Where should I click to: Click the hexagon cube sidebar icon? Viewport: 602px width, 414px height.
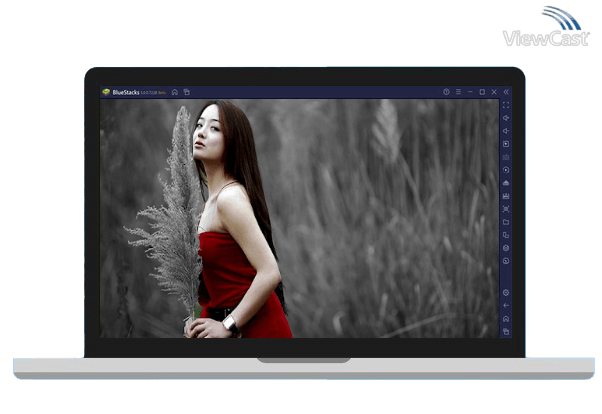click(506, 248)
